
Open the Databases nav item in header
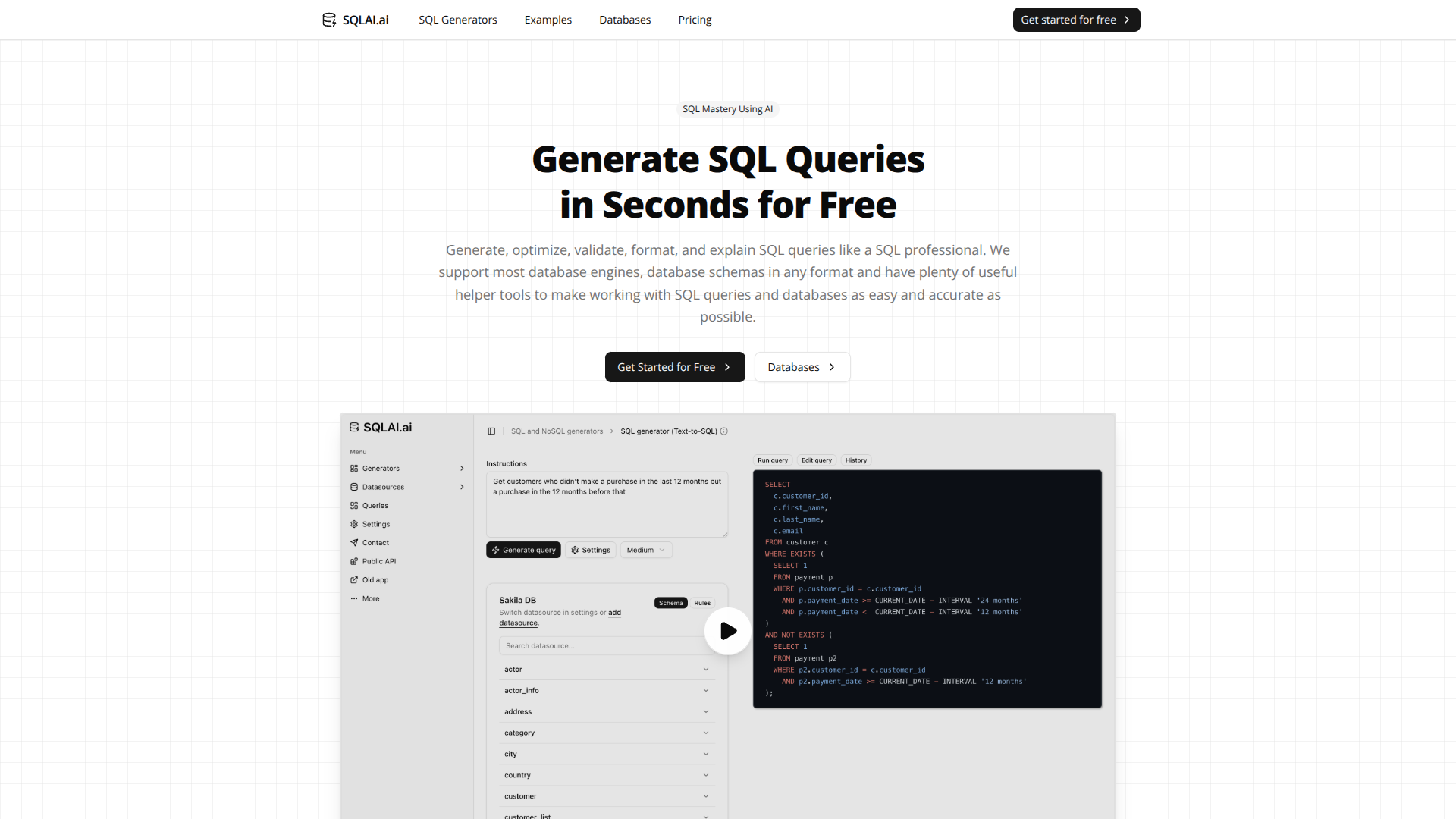(x=625, y=20)
